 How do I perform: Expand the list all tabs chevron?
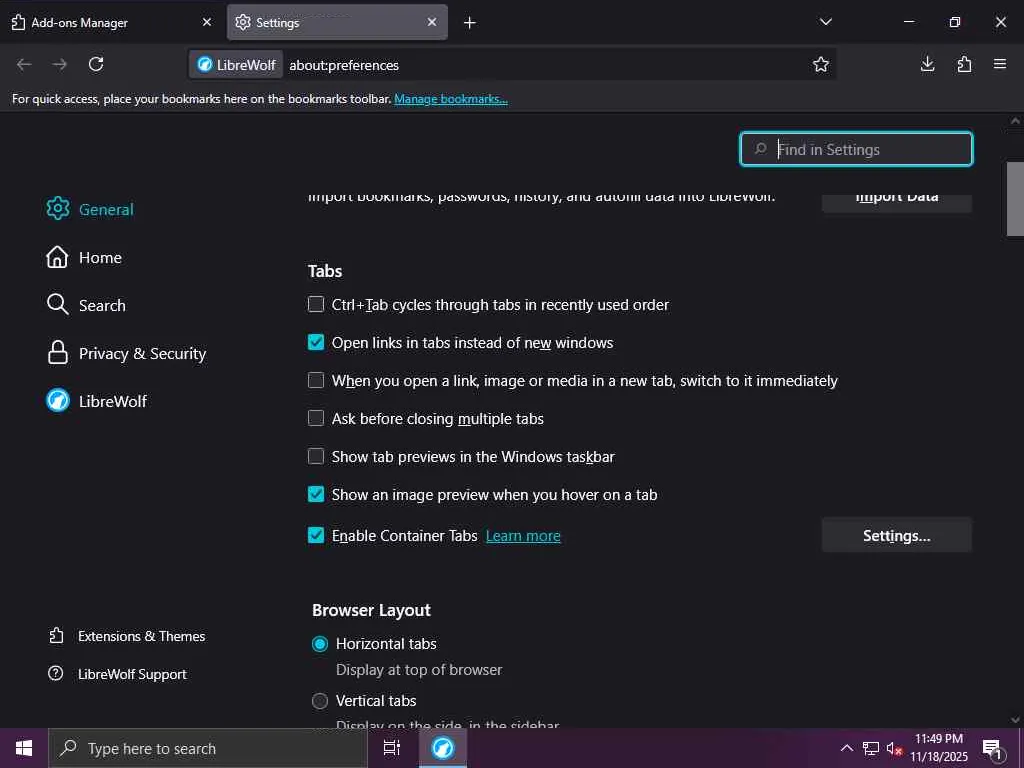pos(826,22)
